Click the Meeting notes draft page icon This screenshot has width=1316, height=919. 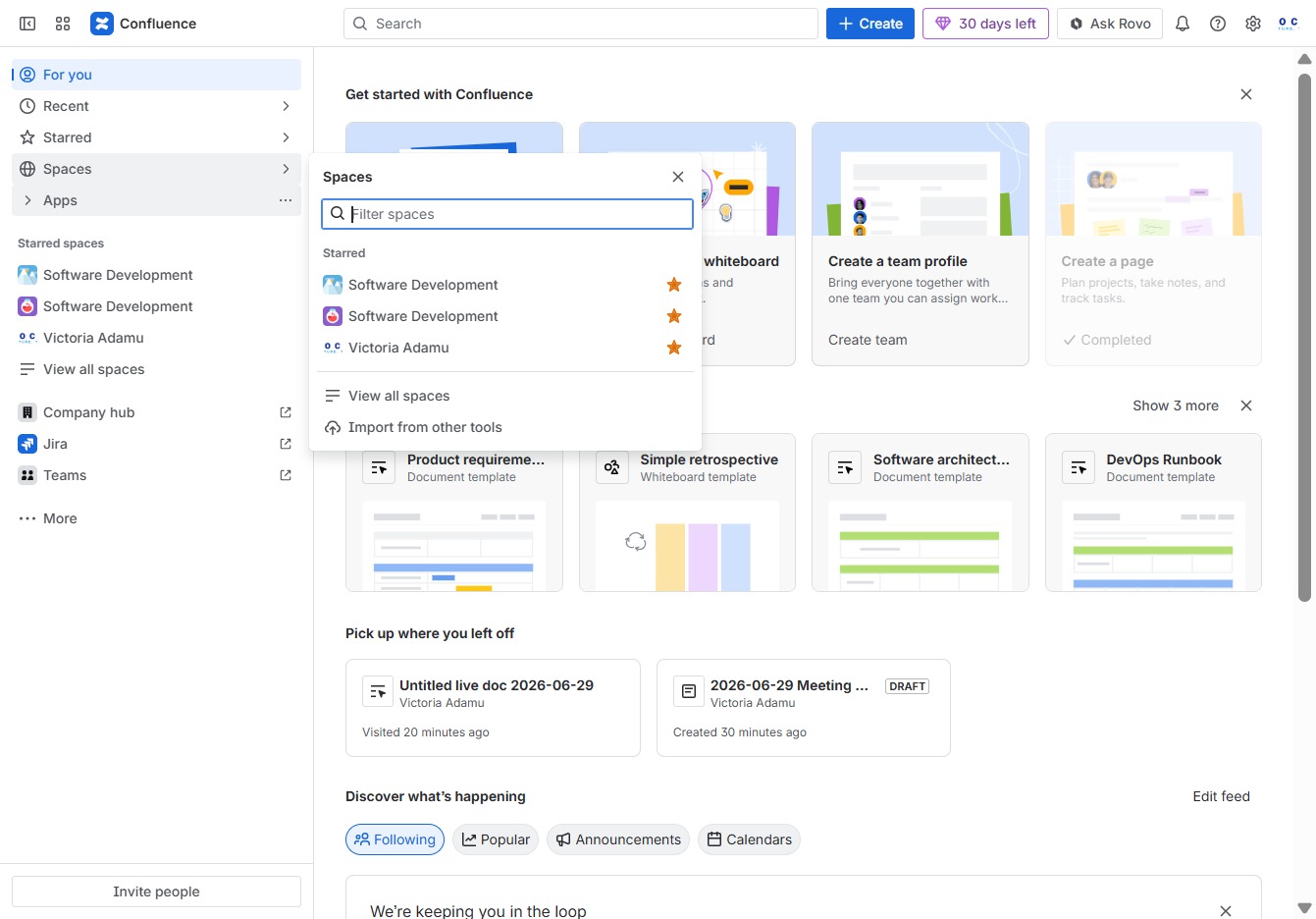click(689, 692)
